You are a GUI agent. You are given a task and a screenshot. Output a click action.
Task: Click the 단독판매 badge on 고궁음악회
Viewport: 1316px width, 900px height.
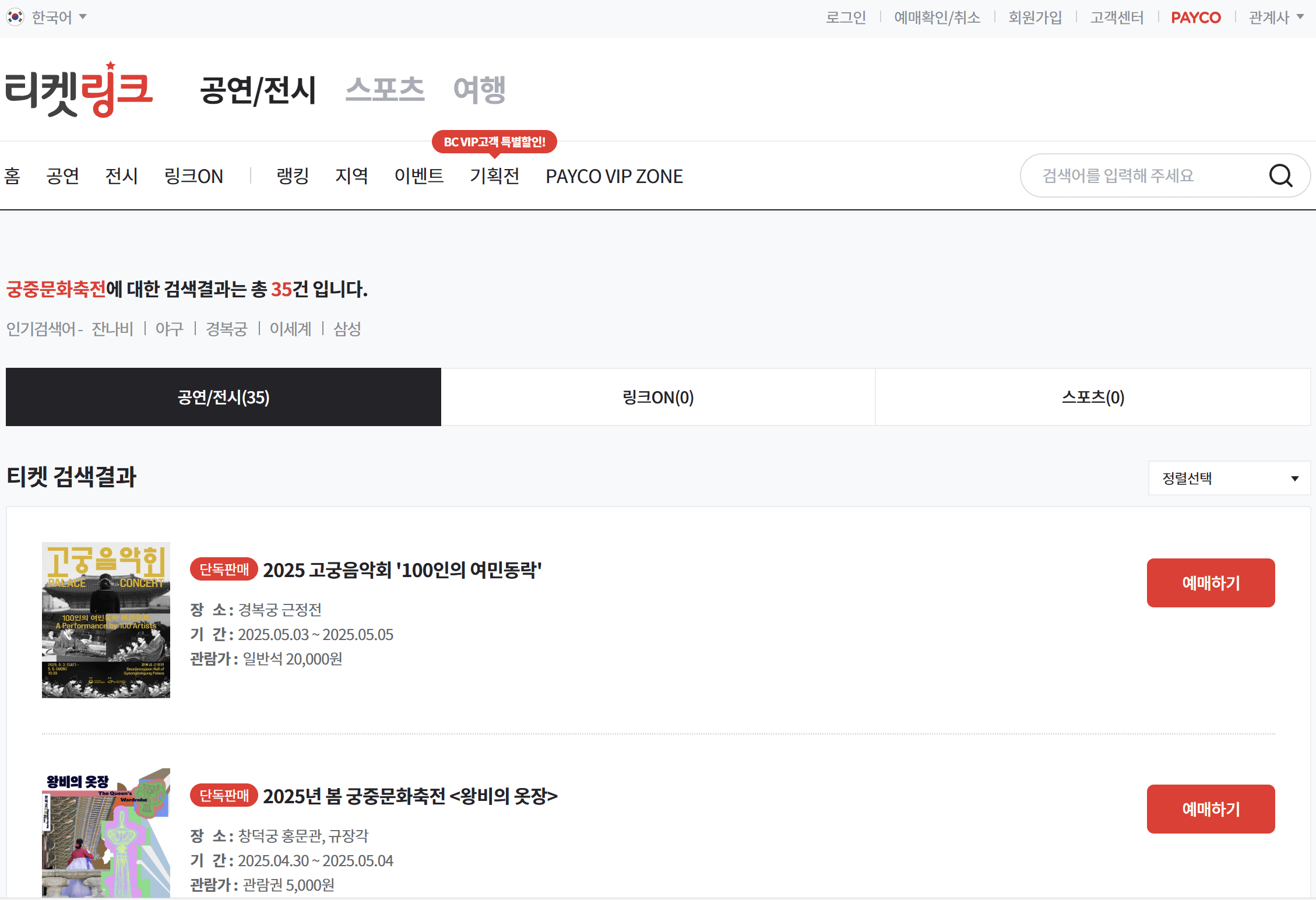click(x=224, y=569)
